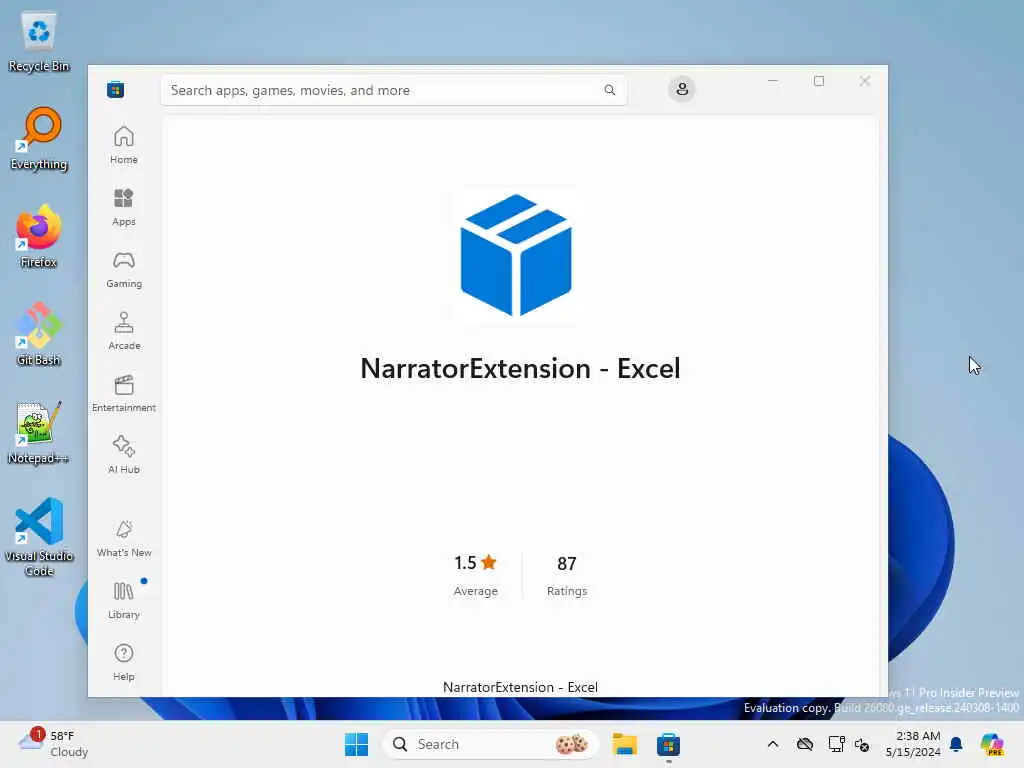Maximize the Microsoft Store window
Screen dimensions: 1024x768
(819, 81)
